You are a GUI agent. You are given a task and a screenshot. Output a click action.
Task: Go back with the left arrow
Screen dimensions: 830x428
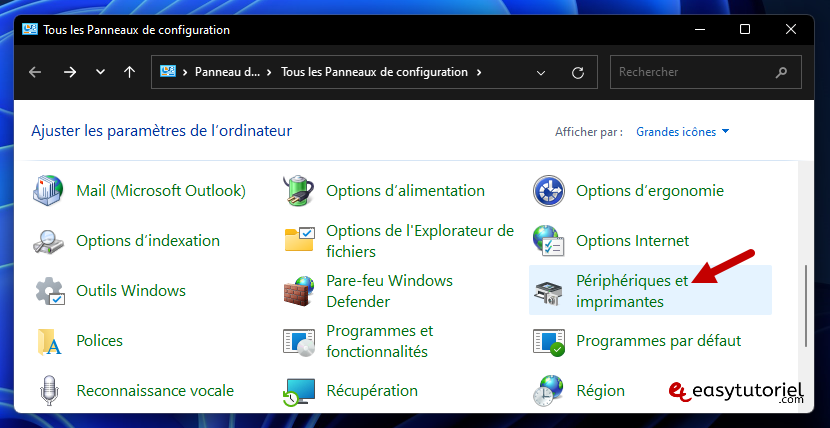pyautogui.click(x=35, y=72)
